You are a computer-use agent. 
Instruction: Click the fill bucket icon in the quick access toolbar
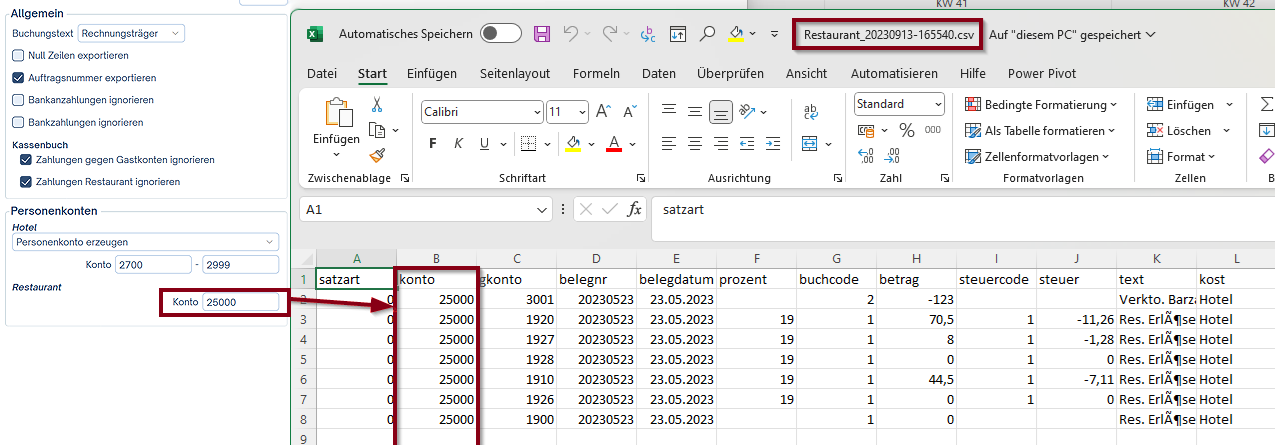point(737,34)
